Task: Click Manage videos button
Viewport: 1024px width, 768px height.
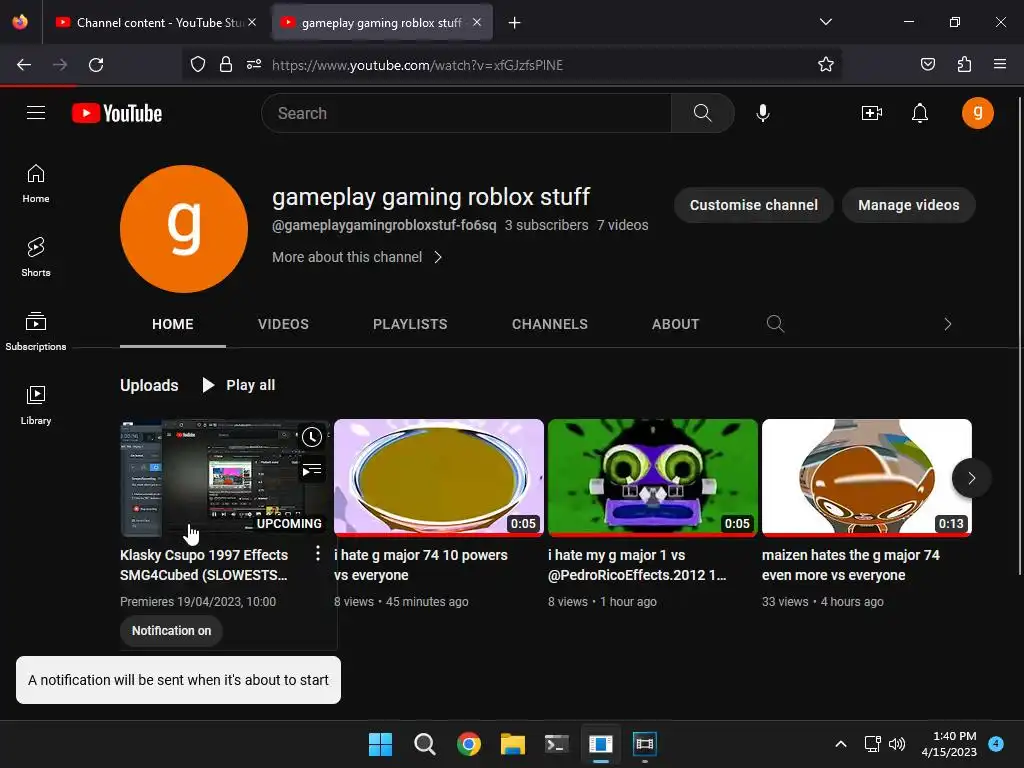Action: [908, 205]
